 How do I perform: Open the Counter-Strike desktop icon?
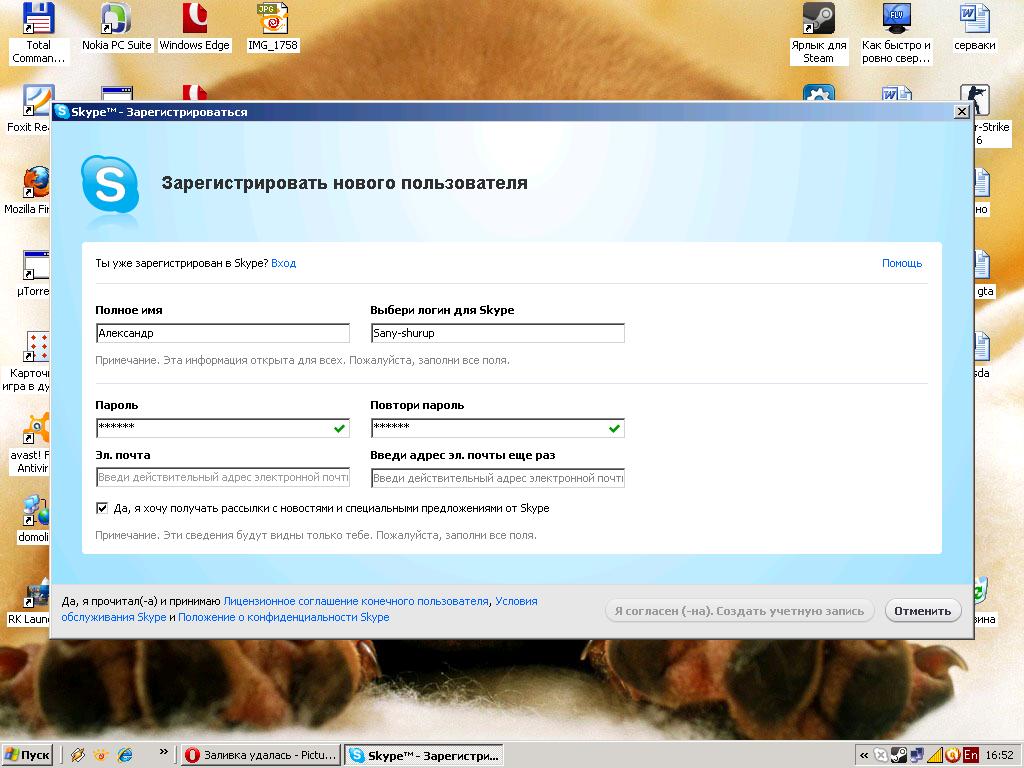point(984,115)
